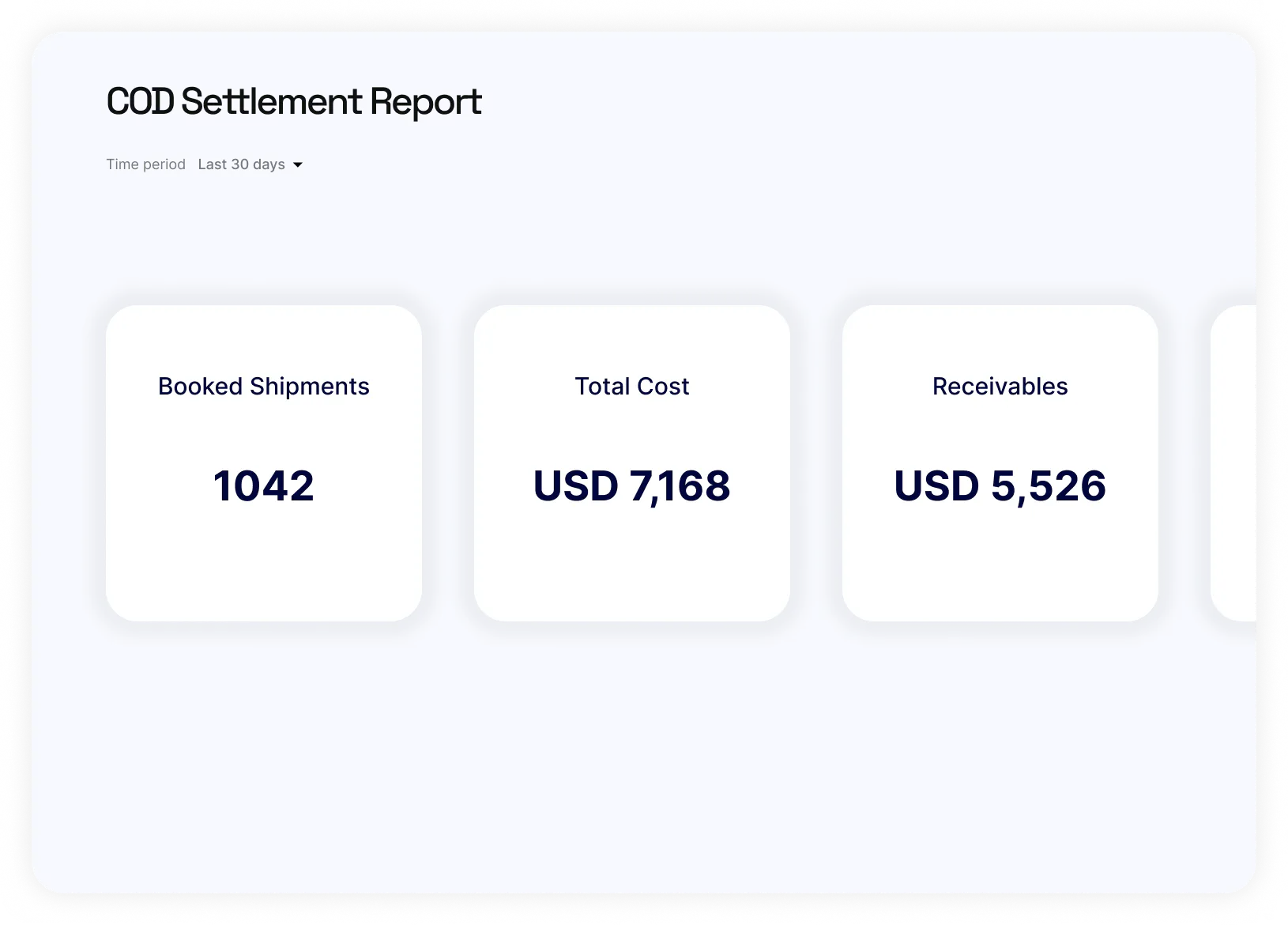
Task: Click the 1042 shipments count
Action: pyautogui.click(x=263, y=485)
